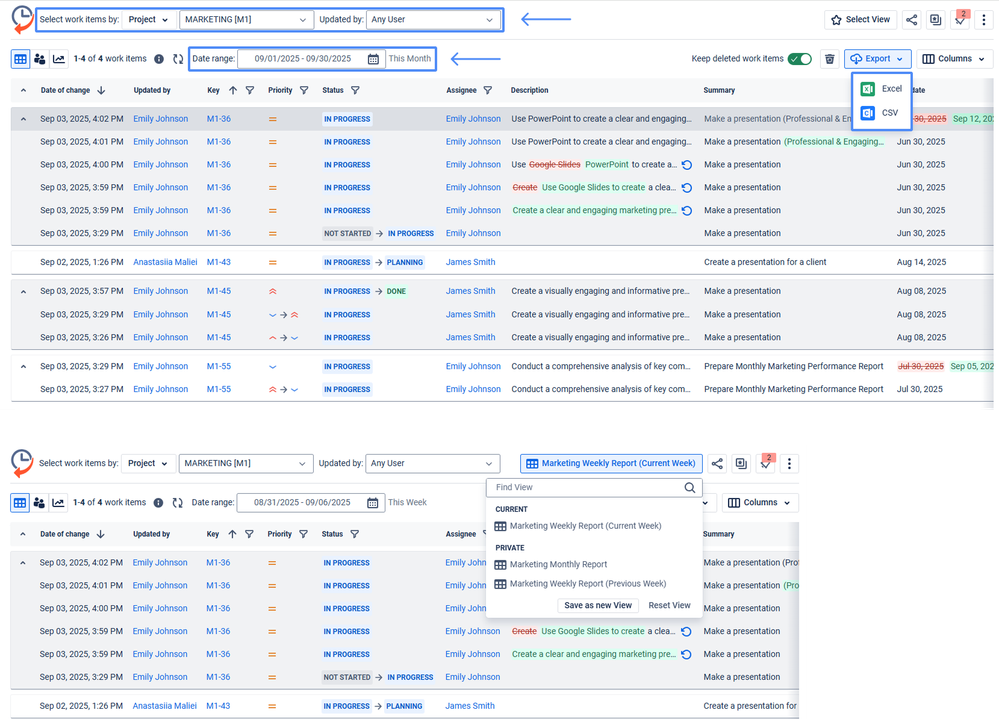Viewport: 999px width, 719px height.
Task: Click Create a presentation for a client summary, top
Action: pos(765,262)
